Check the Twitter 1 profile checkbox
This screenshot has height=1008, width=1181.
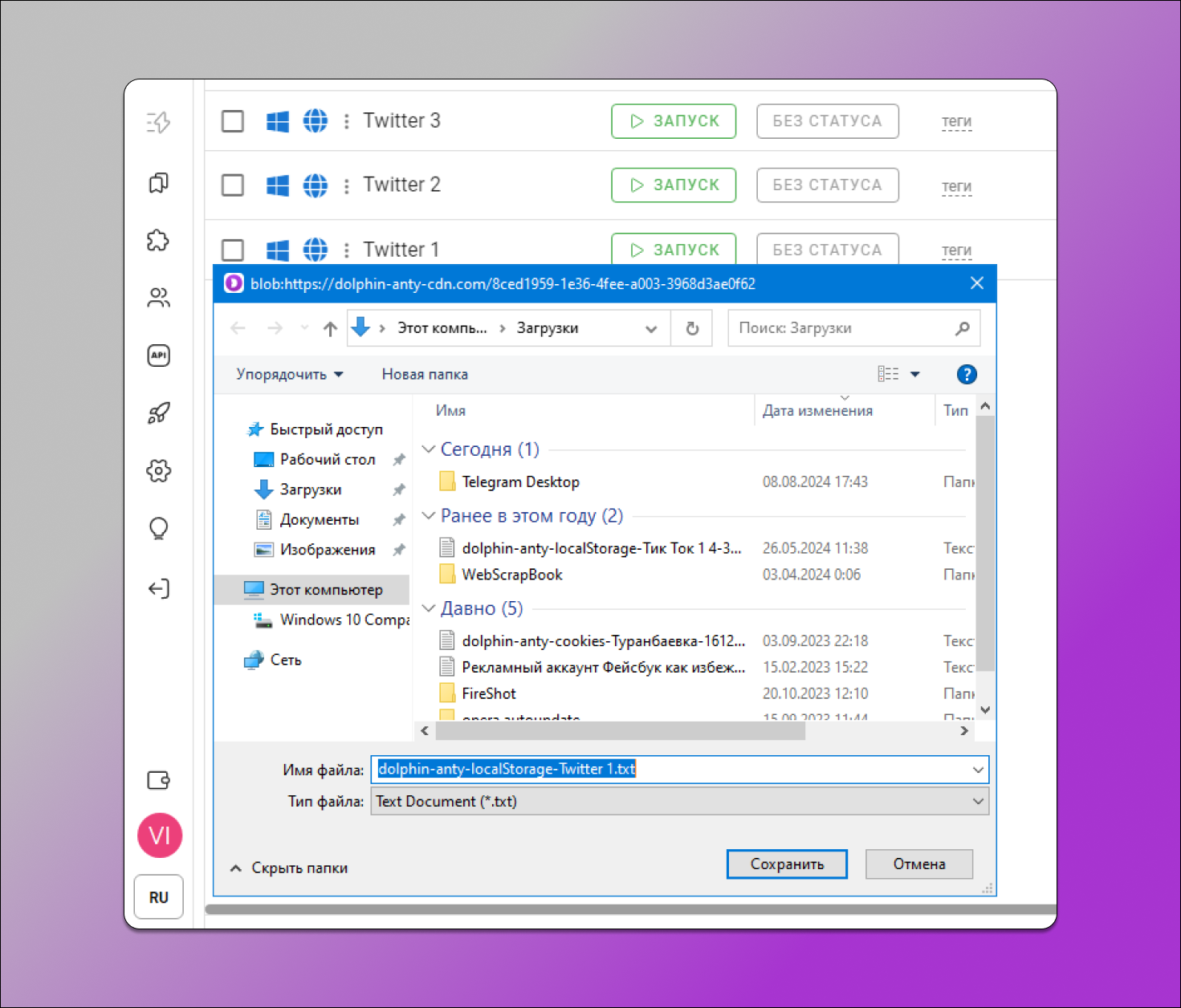(233, 250)
